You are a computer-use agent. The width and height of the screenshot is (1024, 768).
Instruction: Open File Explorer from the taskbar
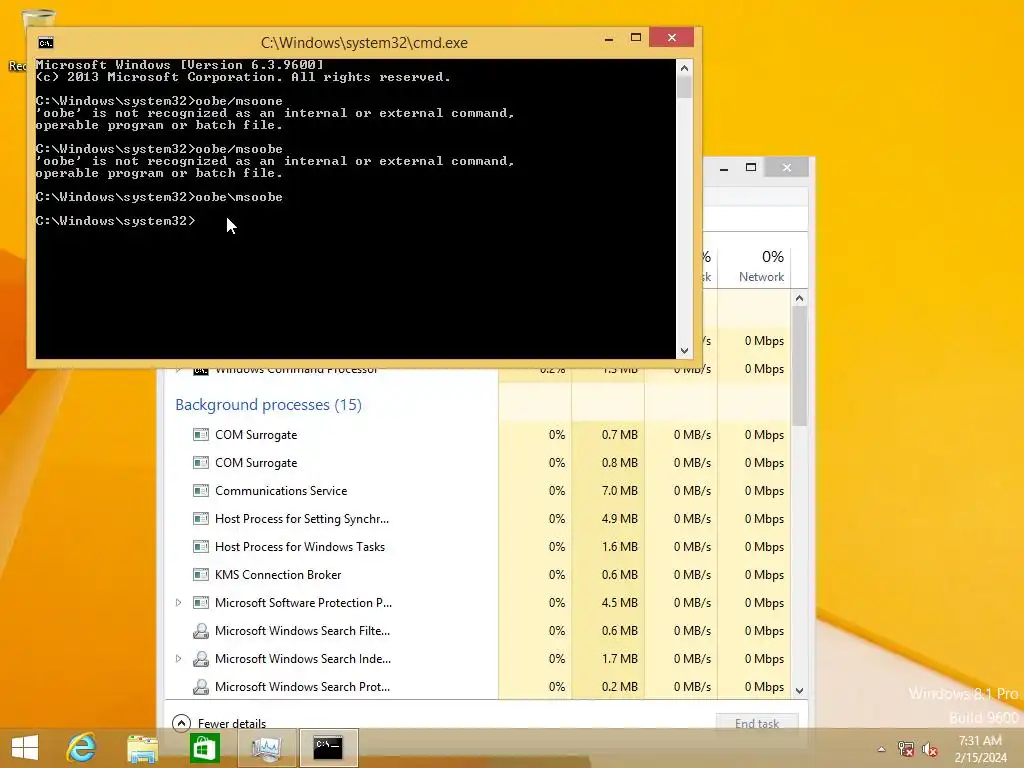tap(142, 748)
